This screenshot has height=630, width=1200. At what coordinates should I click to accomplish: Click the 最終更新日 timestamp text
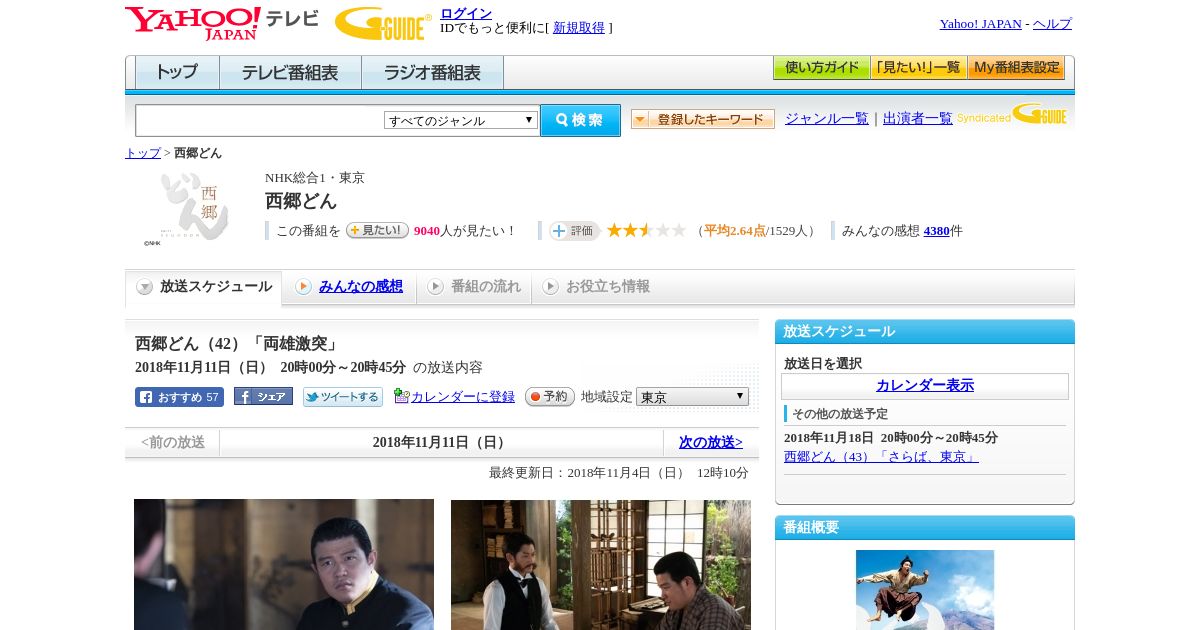(x=619, y=473)
